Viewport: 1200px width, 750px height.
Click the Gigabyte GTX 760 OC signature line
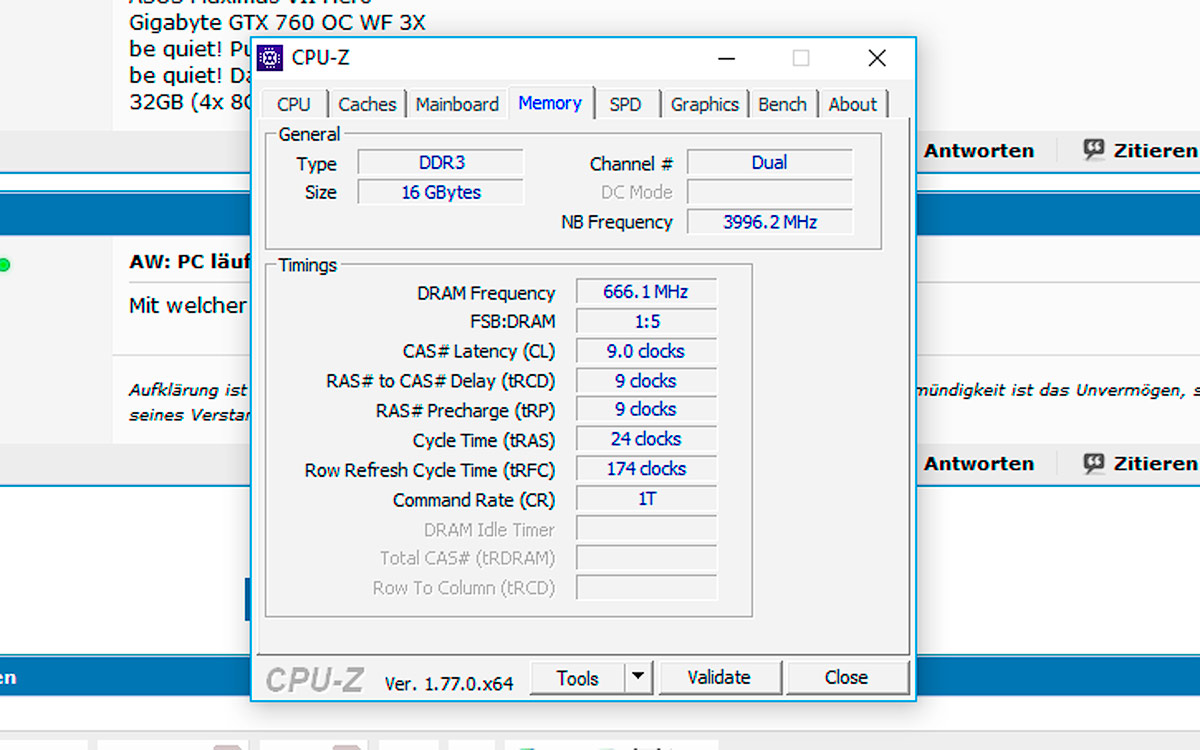[277, 22]
